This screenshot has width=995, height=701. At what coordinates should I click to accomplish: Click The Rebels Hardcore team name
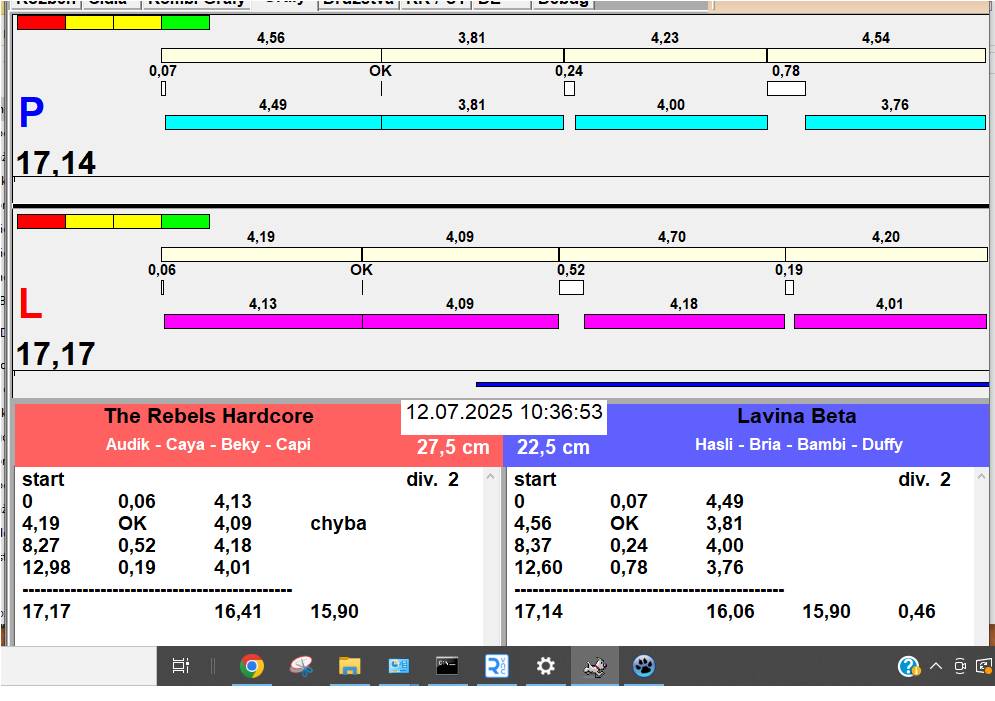point(209,416)
